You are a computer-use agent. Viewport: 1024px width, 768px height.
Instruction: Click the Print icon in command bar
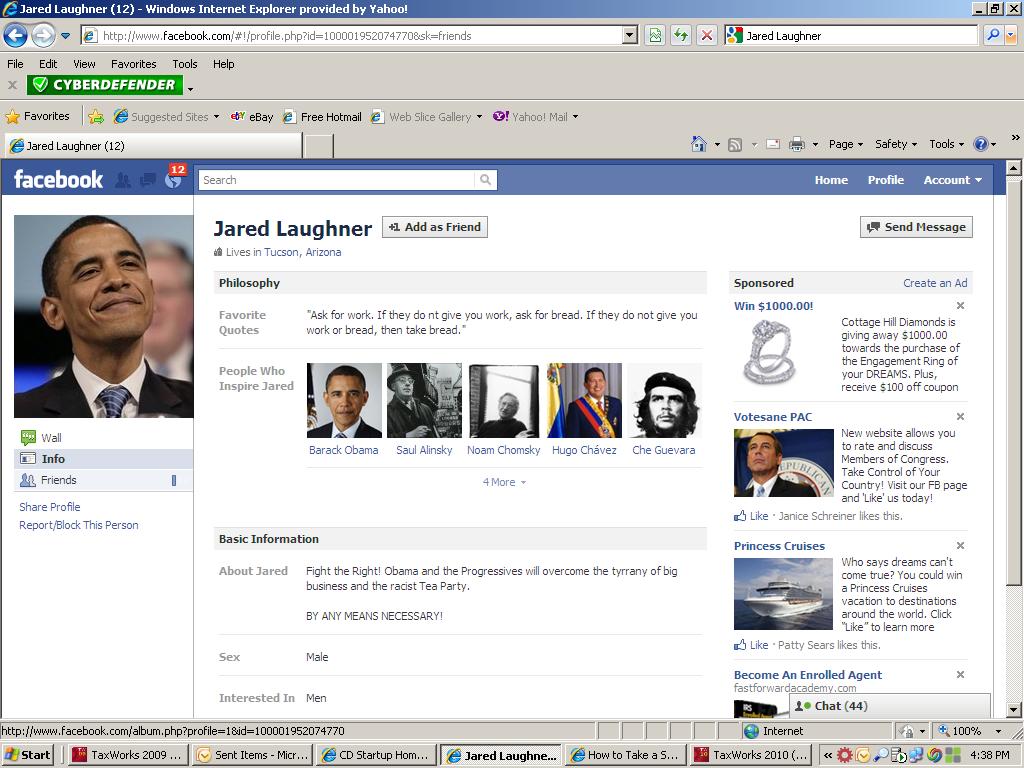[797, 144]
